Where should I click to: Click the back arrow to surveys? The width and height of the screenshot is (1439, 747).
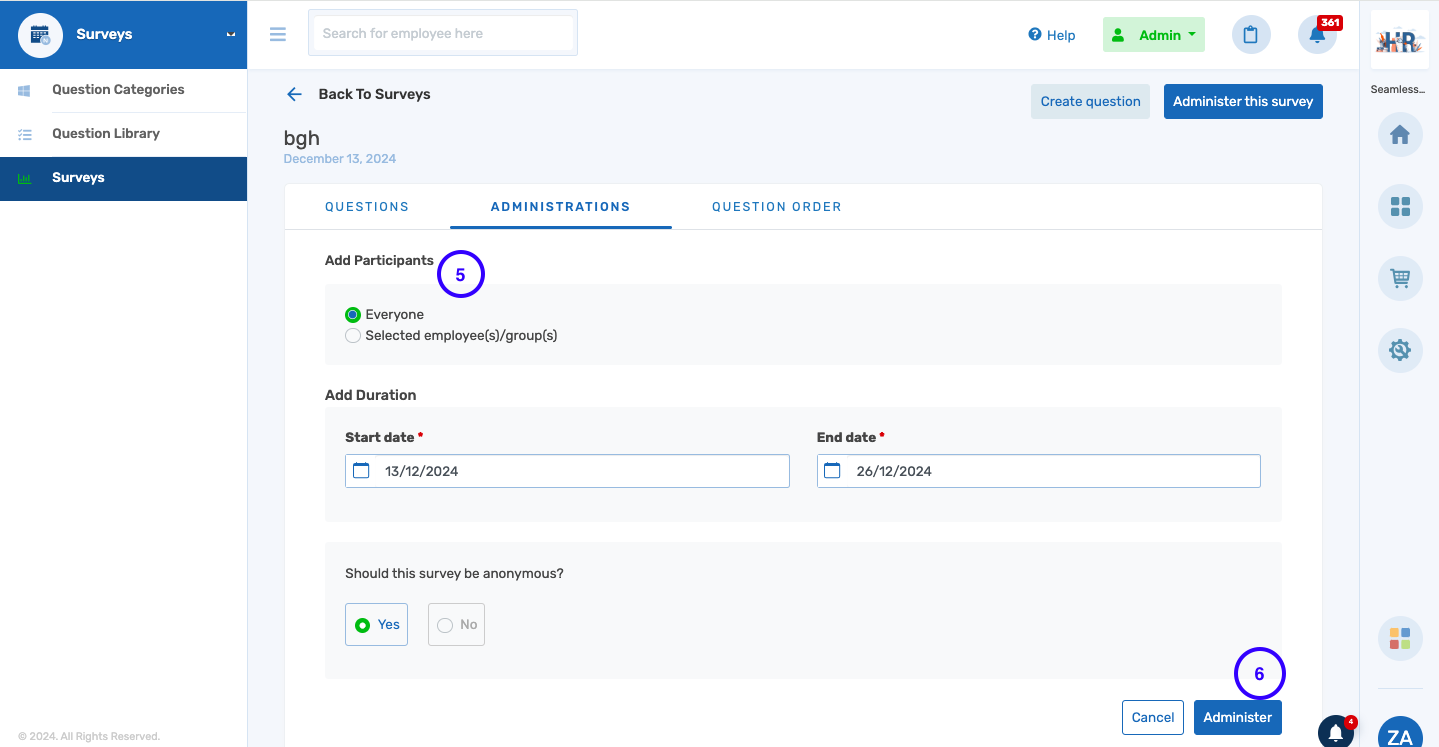tap(294, 94)
